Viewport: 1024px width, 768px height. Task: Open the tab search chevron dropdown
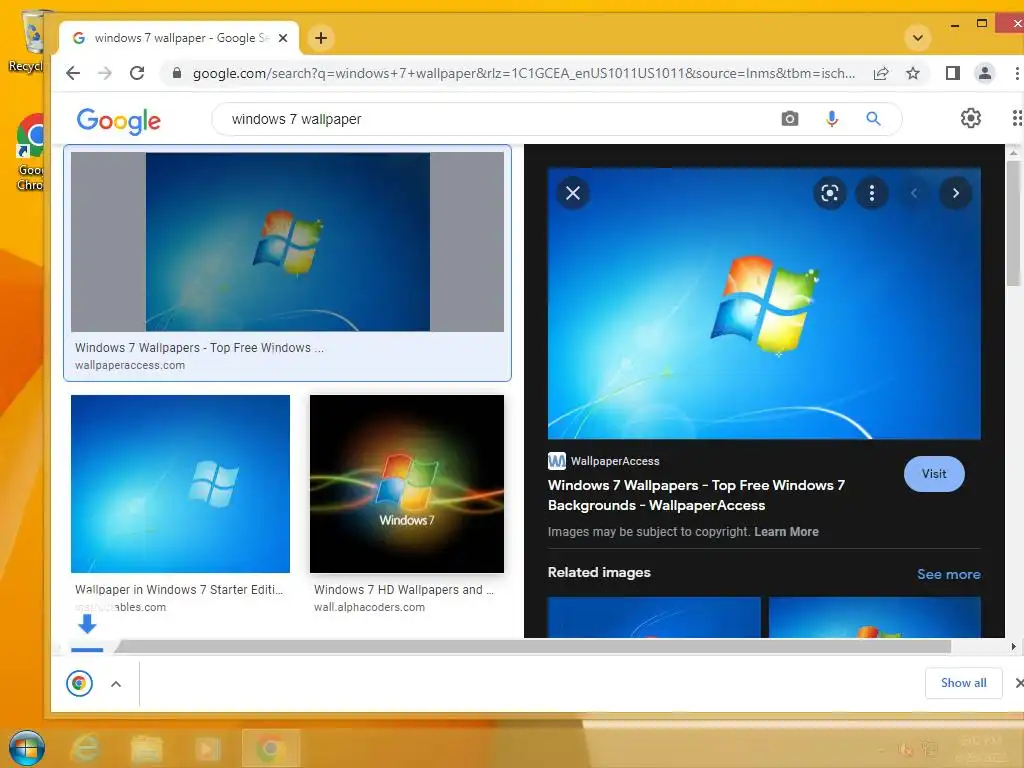(x=918, y=38)
